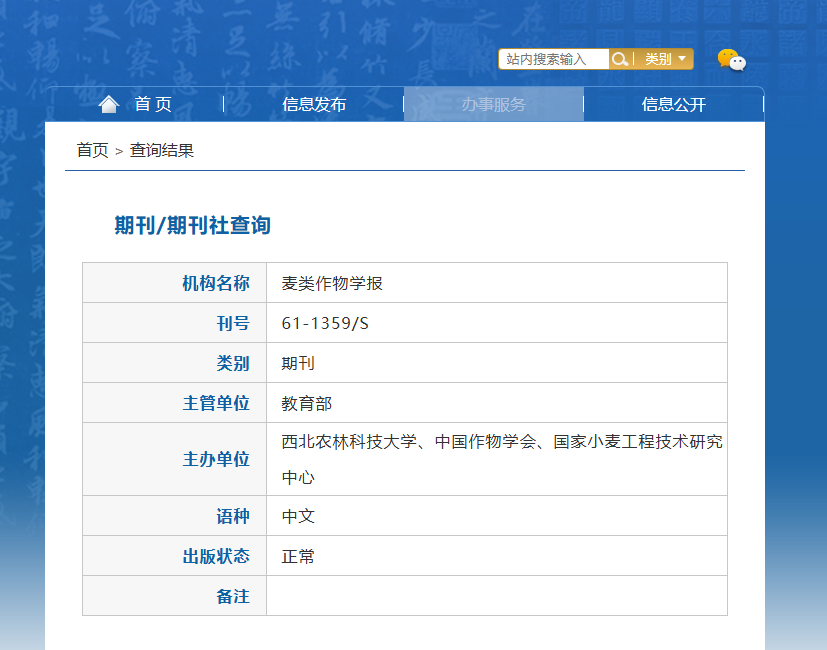Select the sponsor text 西北农林科技大学
Screen dimensions: 827x650
(349, 441)
